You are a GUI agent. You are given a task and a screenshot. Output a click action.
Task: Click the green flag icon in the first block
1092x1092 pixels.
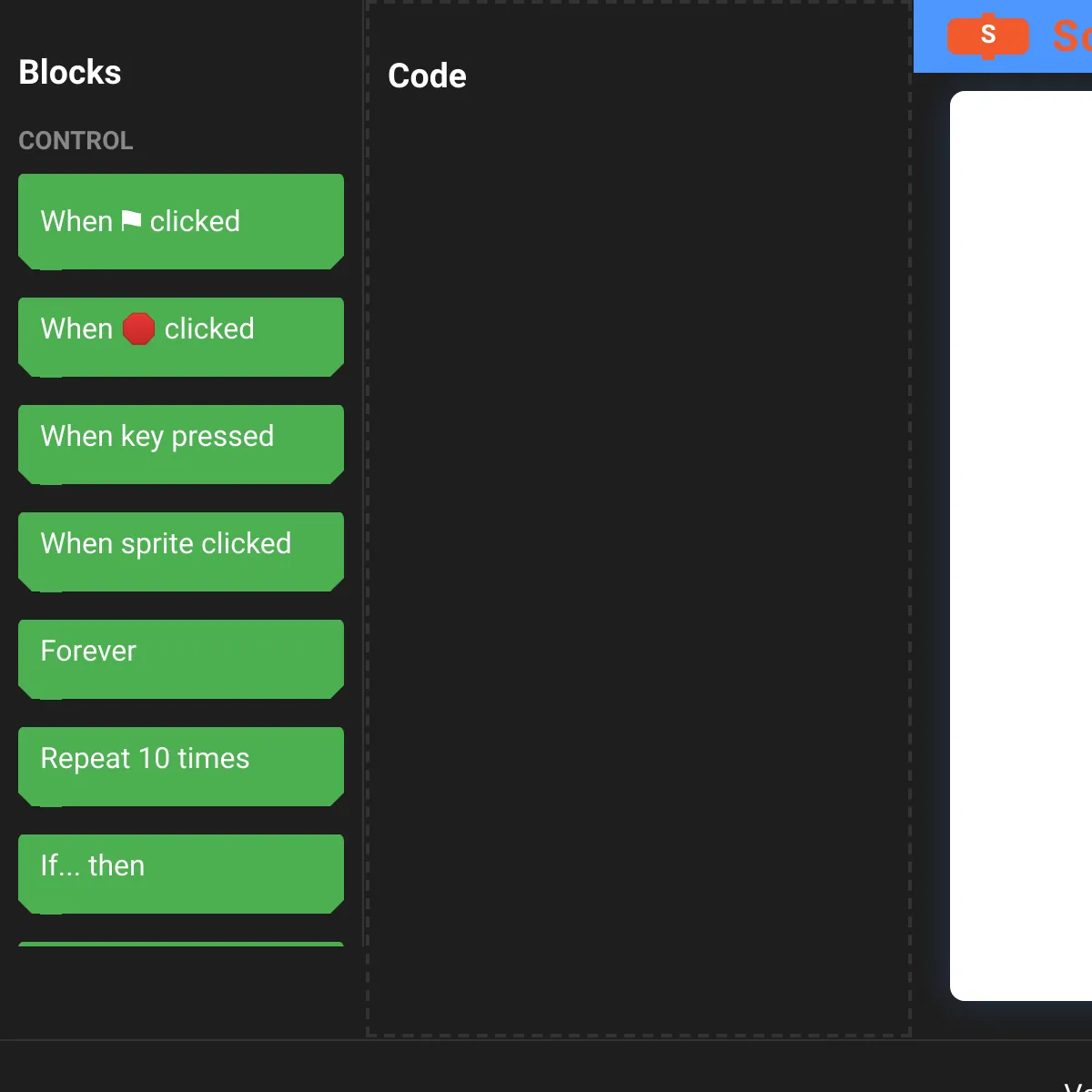click(131, 219)
